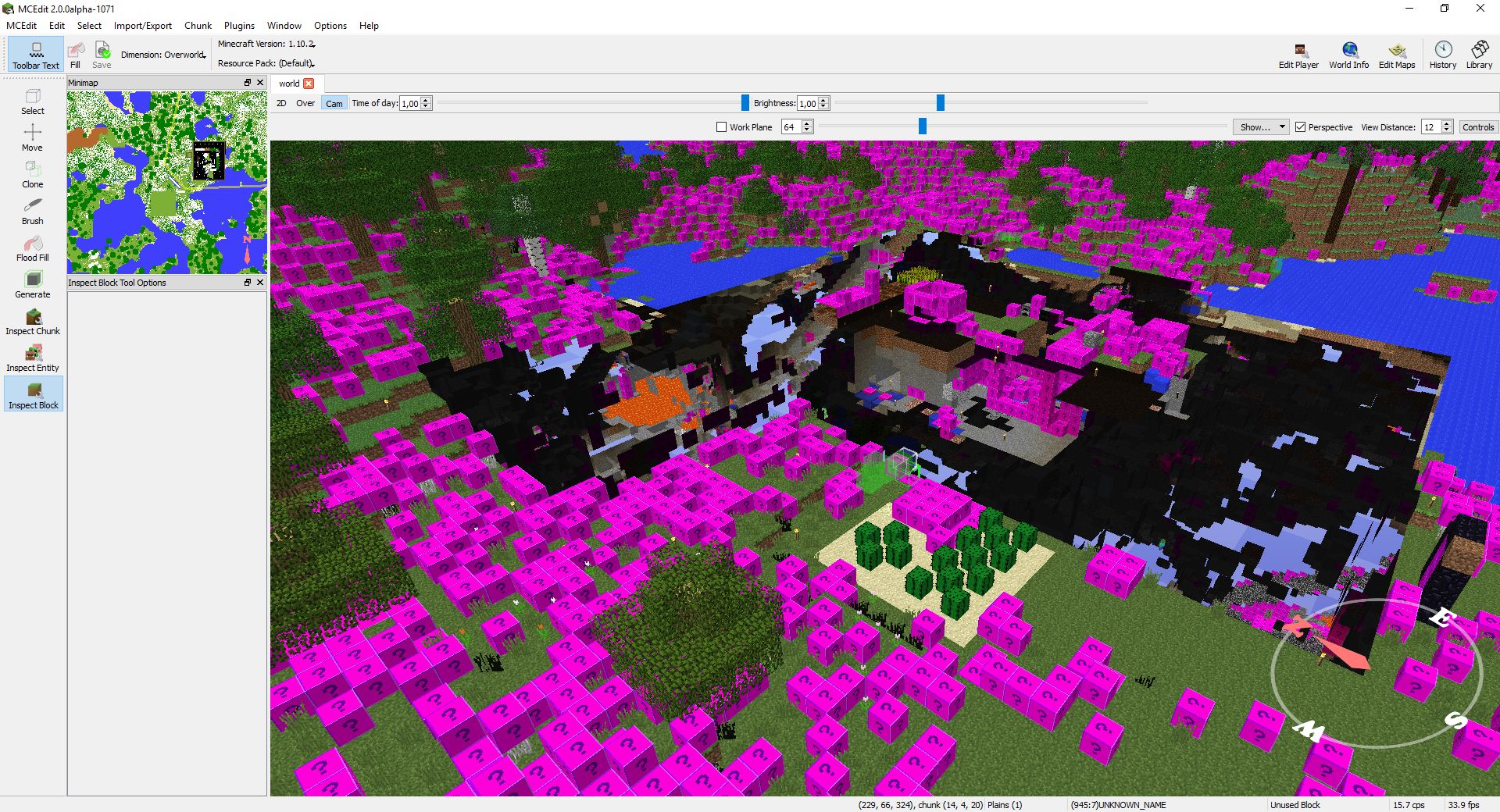Choose the Clone tool
Screen dimensions: 1500x812
click(x=33, y=175)
